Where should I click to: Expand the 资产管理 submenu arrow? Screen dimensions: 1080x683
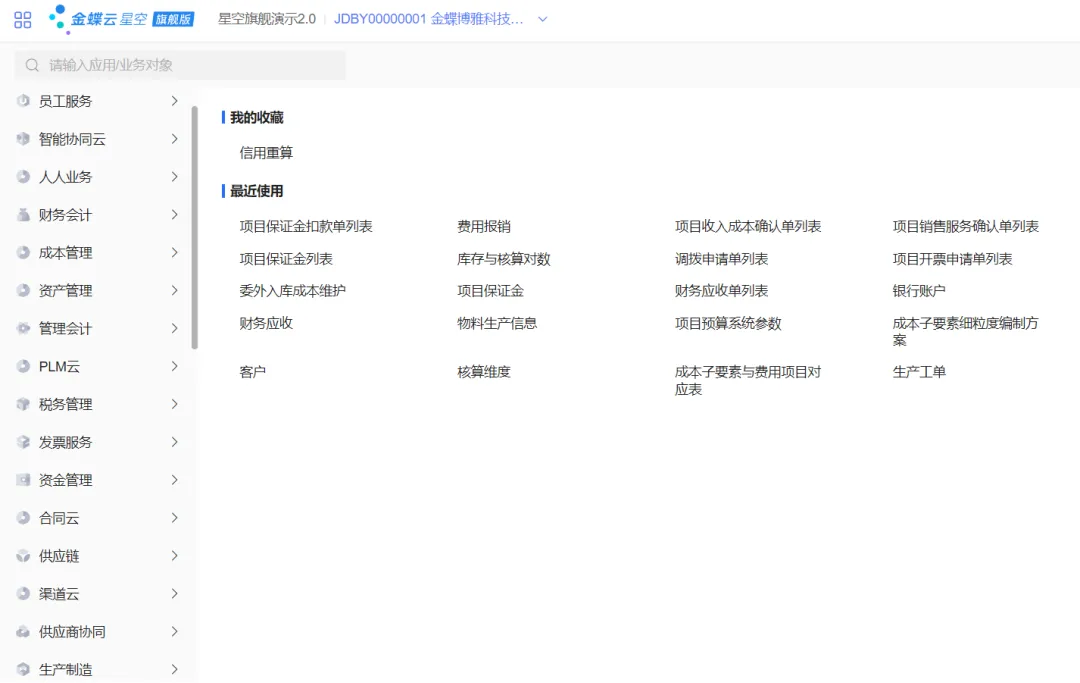pyautogui.click(x=174, y=291)
